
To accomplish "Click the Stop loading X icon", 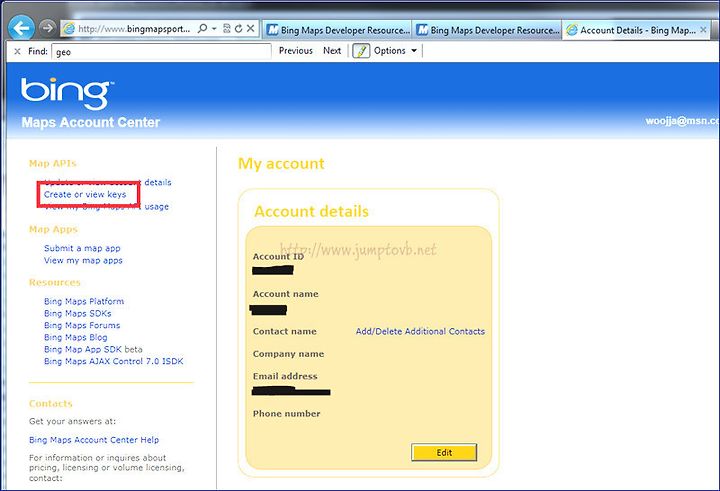I will (x=251, y=28).
